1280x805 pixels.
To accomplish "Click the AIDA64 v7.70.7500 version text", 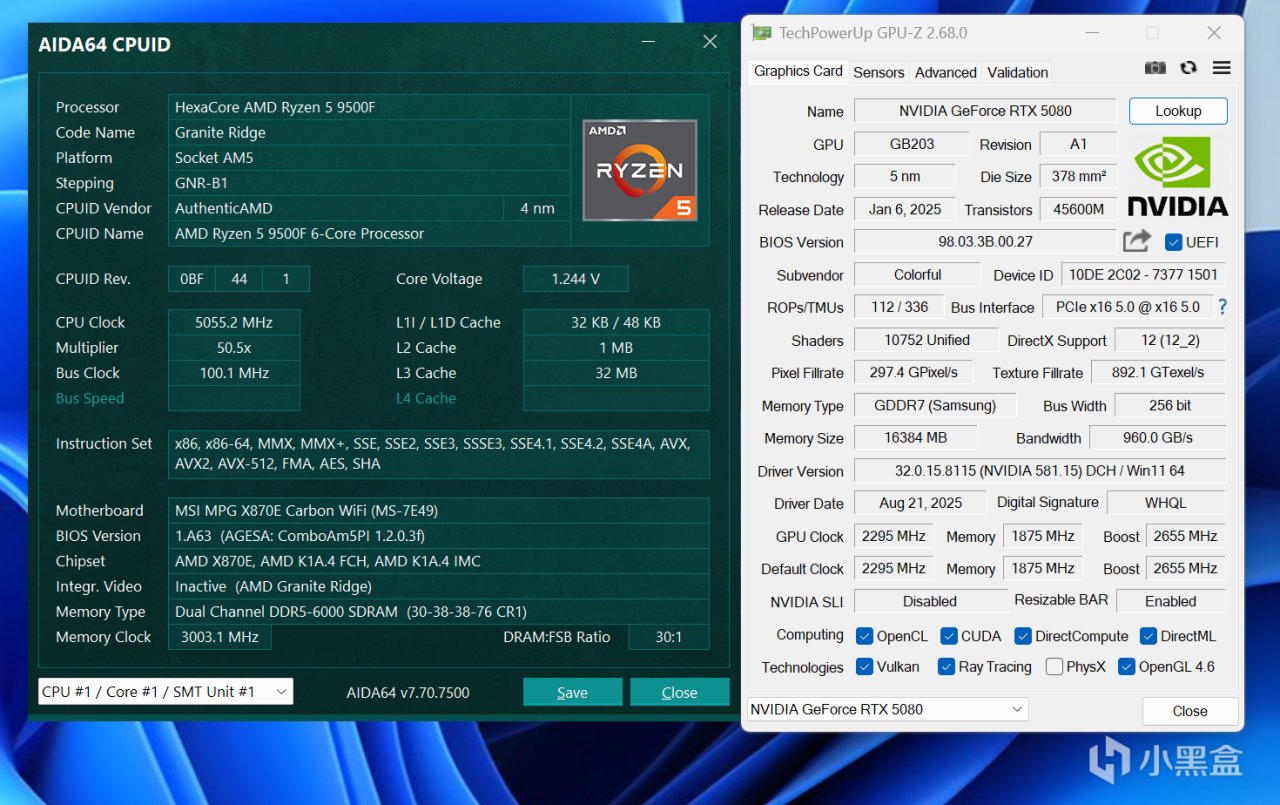I will (x=408, y=692).
